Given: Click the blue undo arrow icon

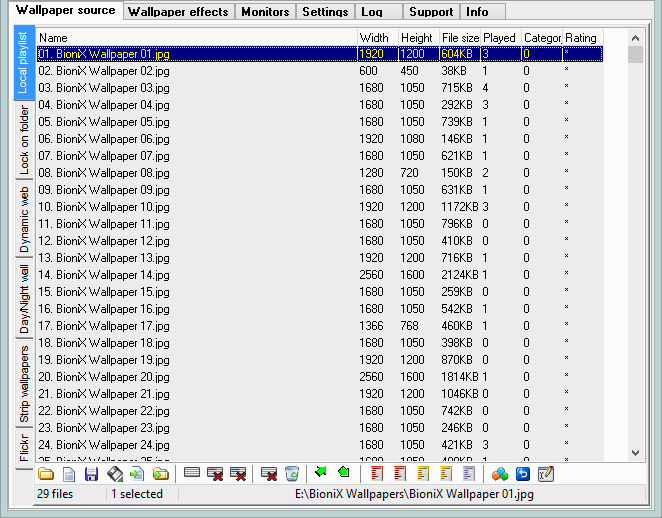Looking at the screenshot, I should (523, 474).
